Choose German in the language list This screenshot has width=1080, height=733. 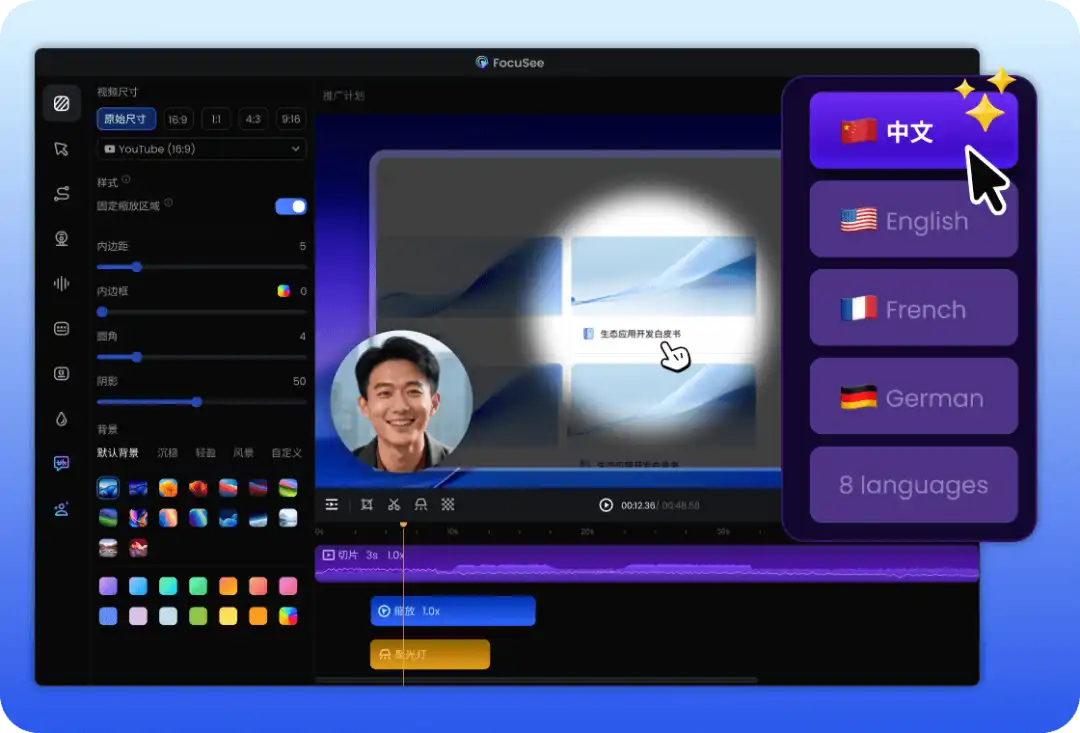point(913,397)
